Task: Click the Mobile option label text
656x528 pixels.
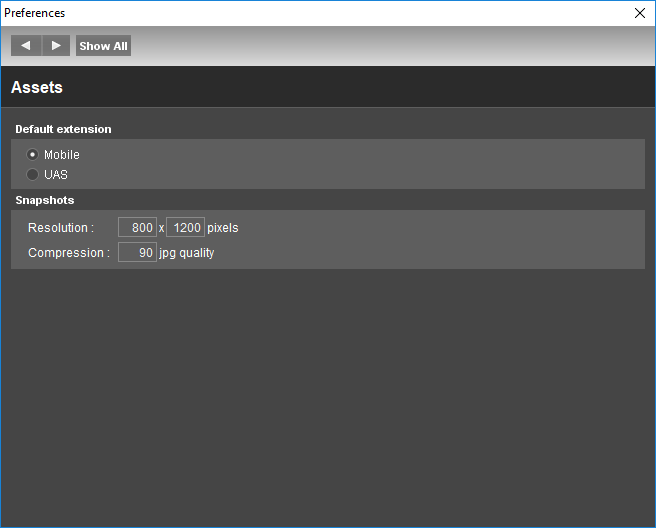Action: (62, 154)
